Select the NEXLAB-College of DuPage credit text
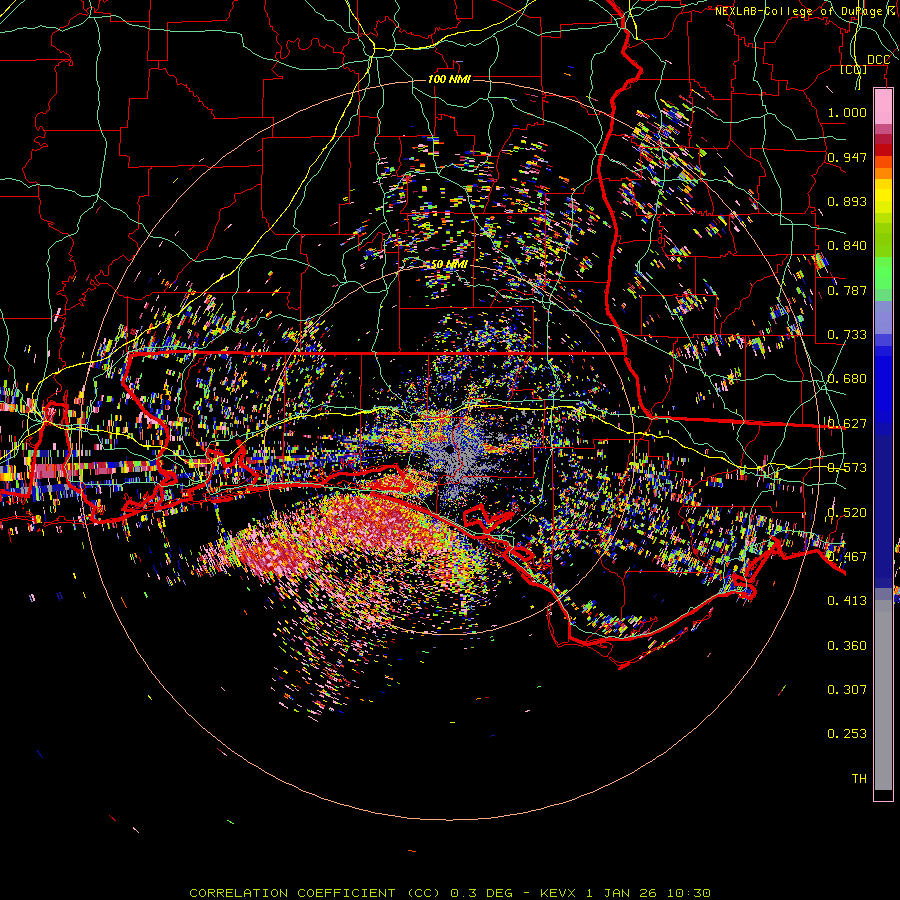This screenshot has width=900, height=900. pyautogui.click(x=807, y=11)
